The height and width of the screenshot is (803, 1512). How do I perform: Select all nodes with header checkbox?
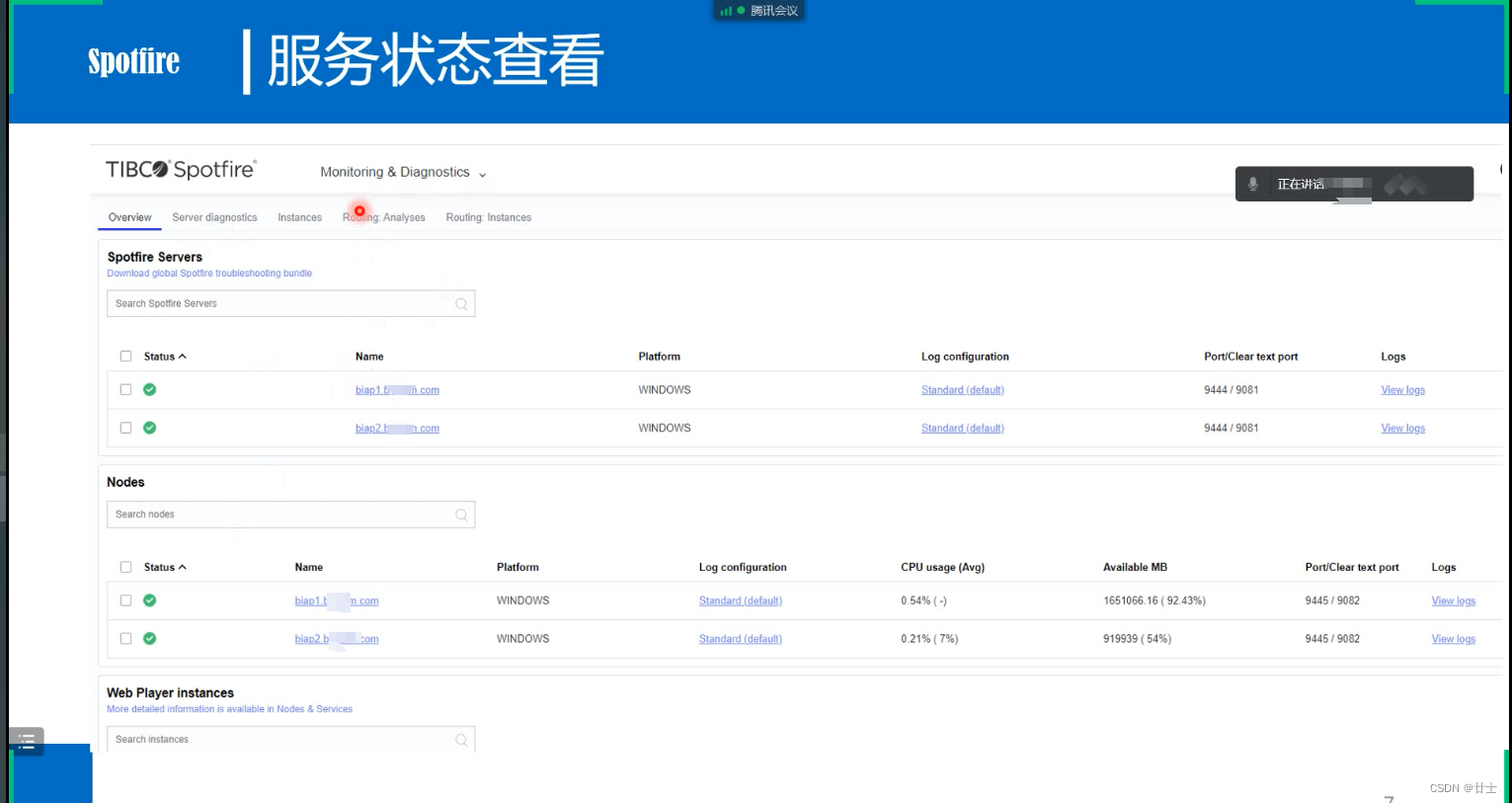tap(125, 567)
